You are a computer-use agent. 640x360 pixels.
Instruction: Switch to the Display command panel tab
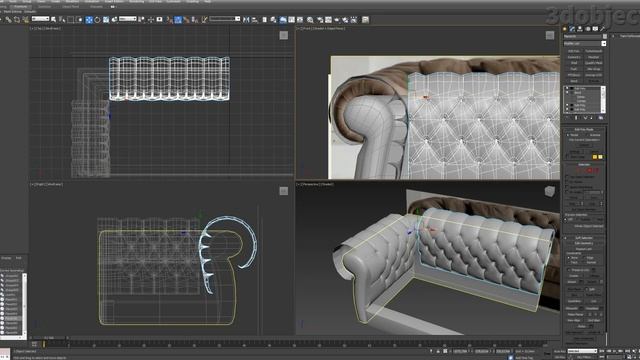595,29
